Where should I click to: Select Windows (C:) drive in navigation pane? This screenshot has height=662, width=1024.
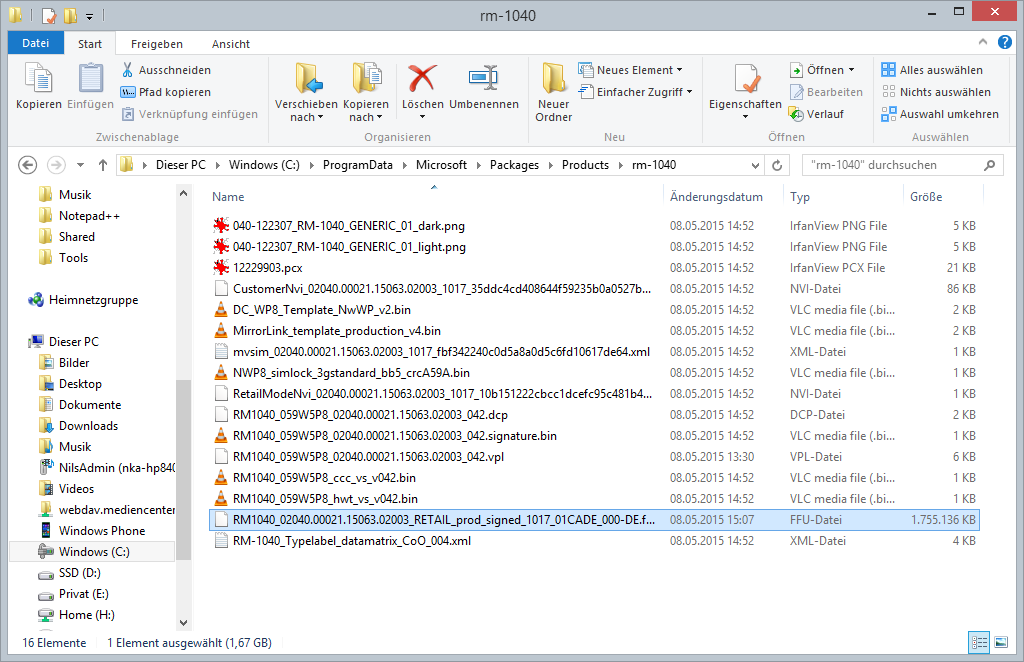click(93, 552)
